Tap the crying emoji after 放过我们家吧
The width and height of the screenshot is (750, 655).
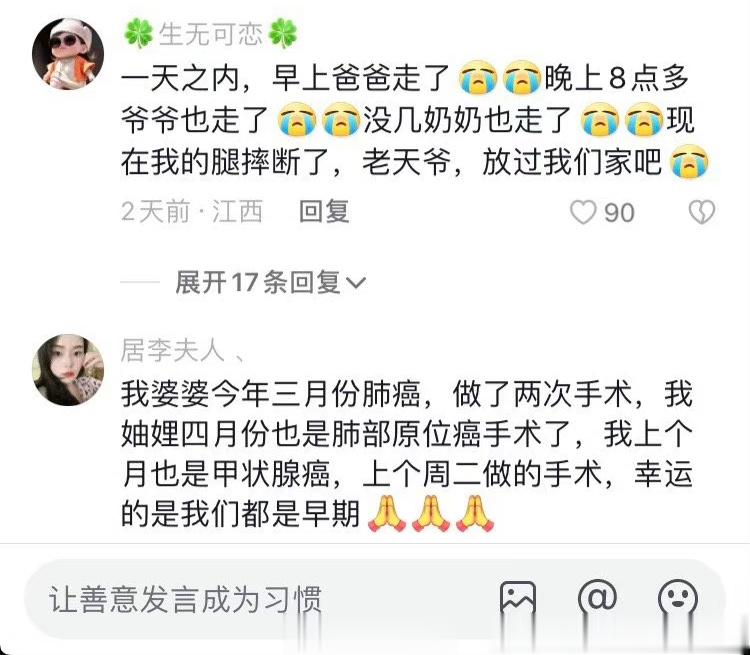point(689,163)
